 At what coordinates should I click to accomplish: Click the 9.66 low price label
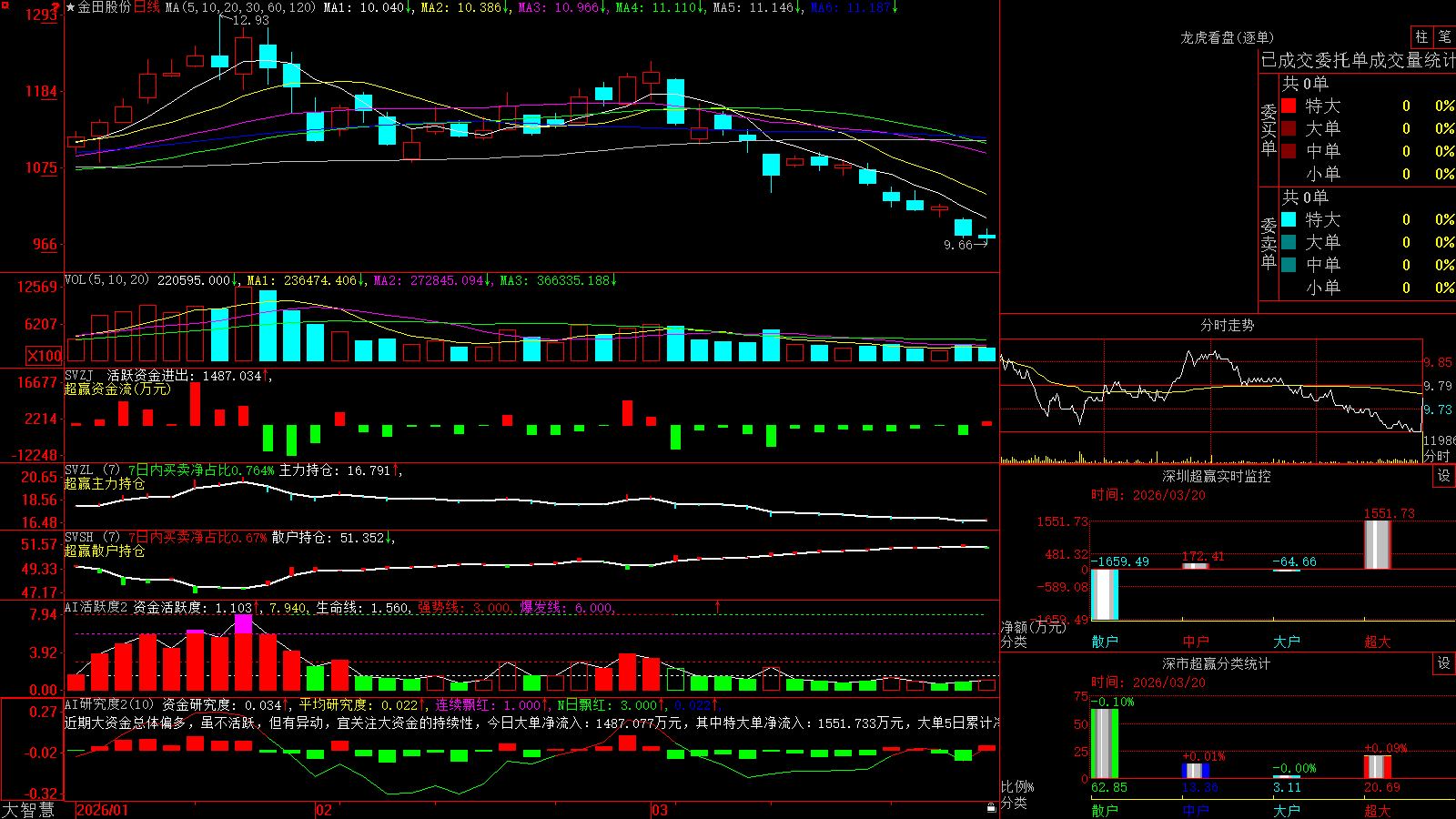click(x=958, y=245)
